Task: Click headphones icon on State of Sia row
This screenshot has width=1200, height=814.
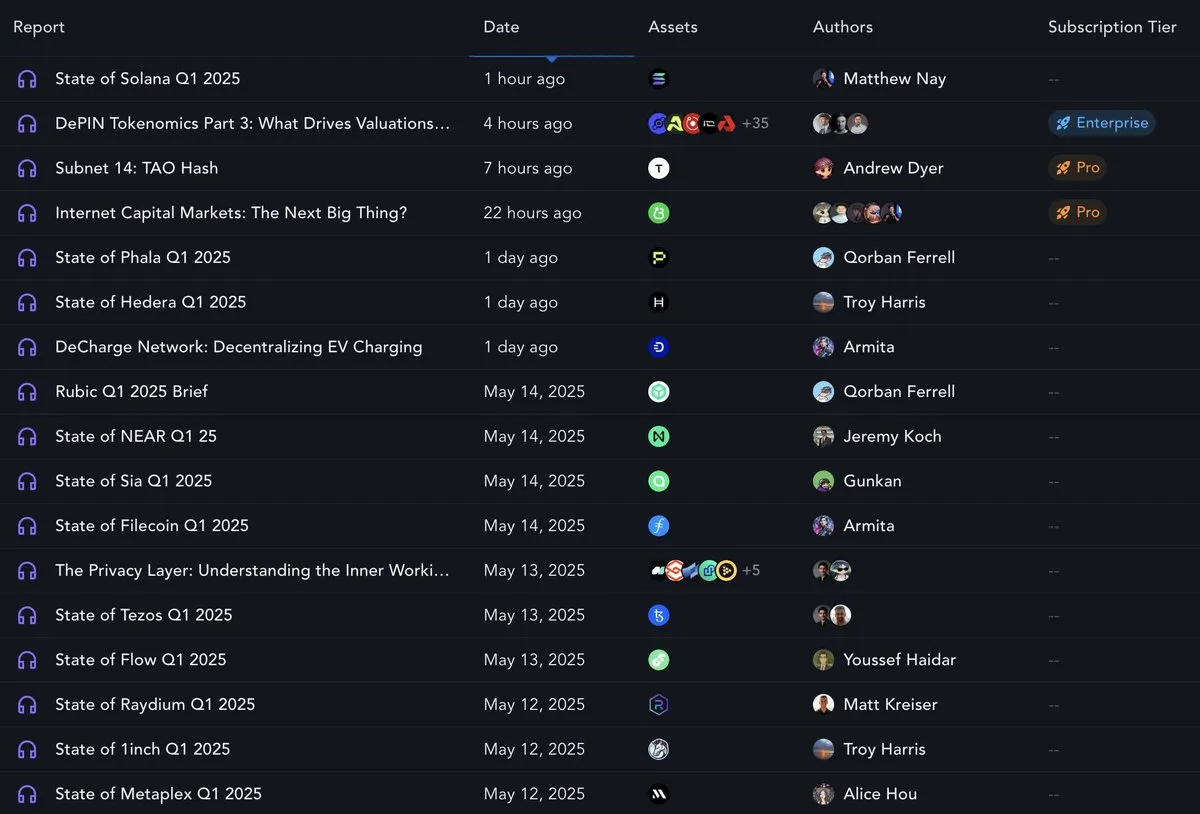Action: 27,481
